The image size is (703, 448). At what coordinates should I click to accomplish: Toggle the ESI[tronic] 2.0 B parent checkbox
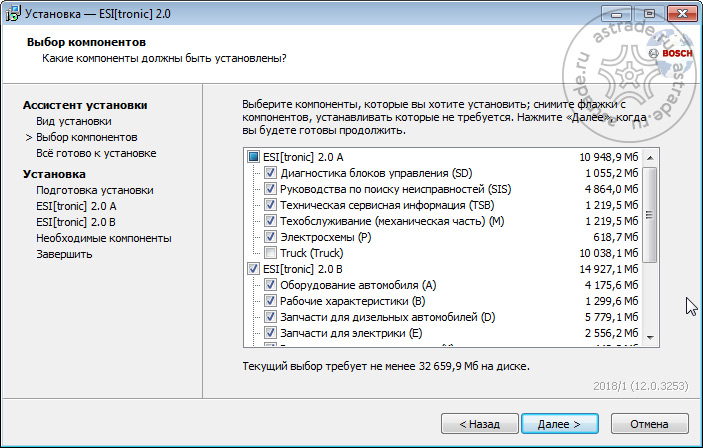(x=253, y=269)
